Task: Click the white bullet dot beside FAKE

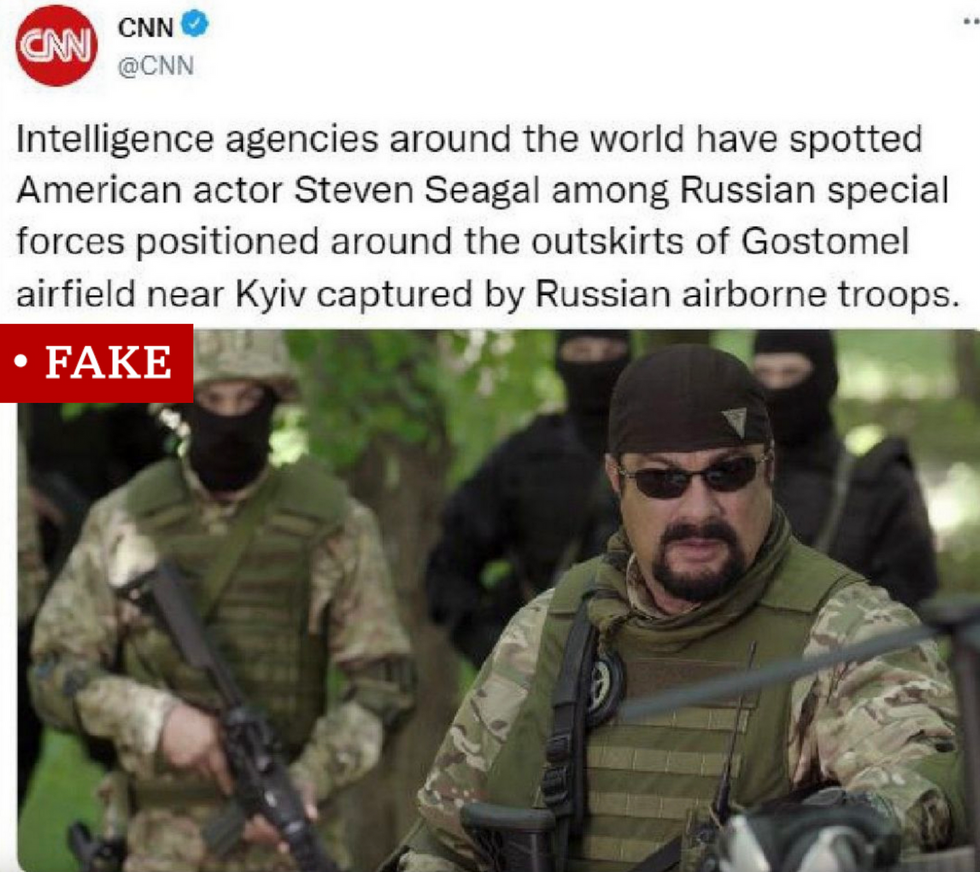Action: 21,362
